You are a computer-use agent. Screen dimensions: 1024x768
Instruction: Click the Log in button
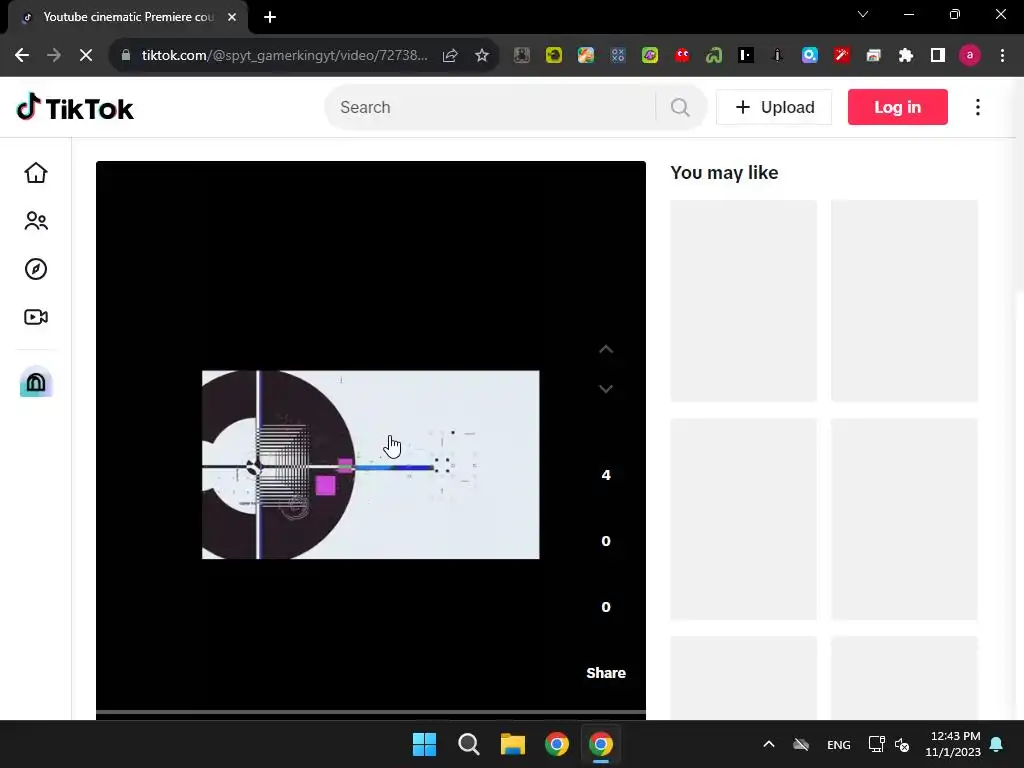pos(897,107)
